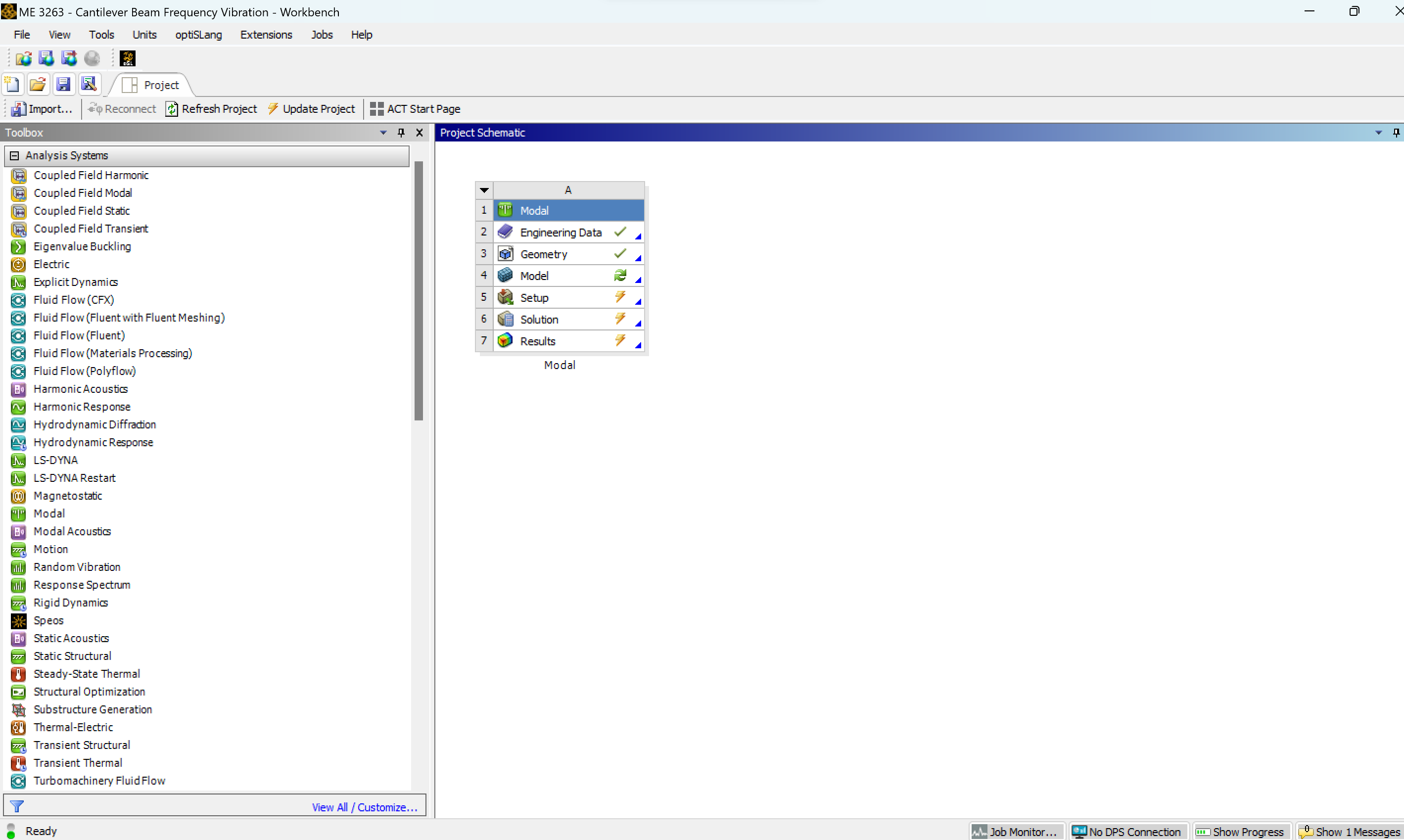
Task: Open the Units menu
Action: pyautogui.click(x=144, y=35)
